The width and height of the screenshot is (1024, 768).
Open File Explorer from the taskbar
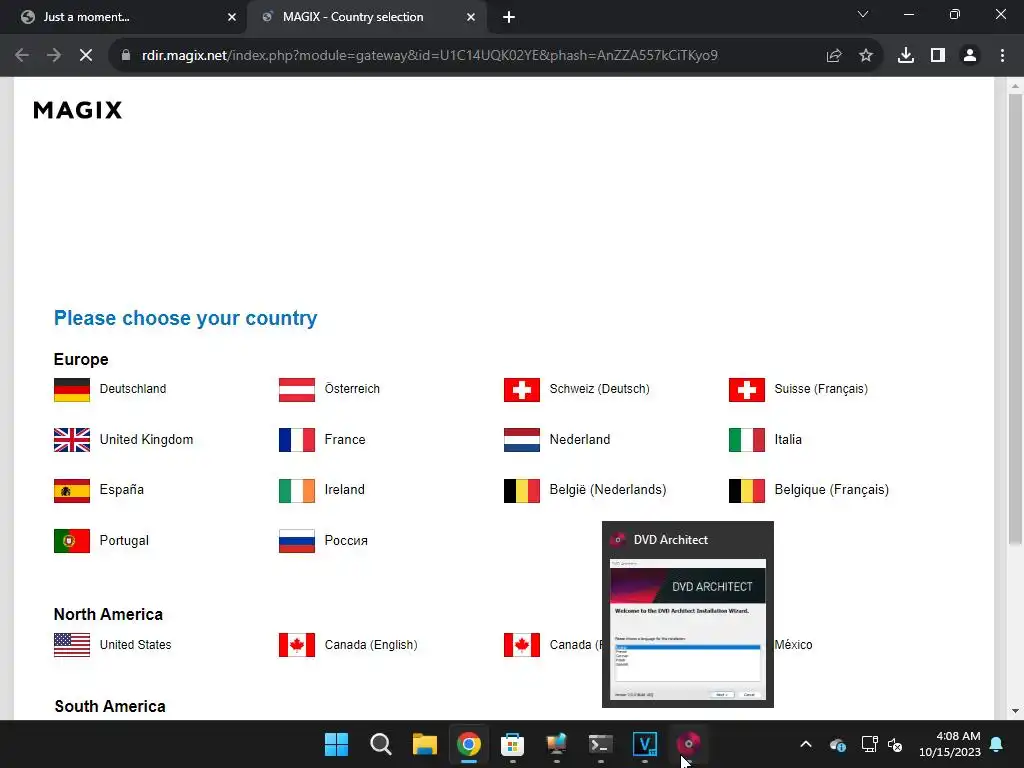(424, 744)
